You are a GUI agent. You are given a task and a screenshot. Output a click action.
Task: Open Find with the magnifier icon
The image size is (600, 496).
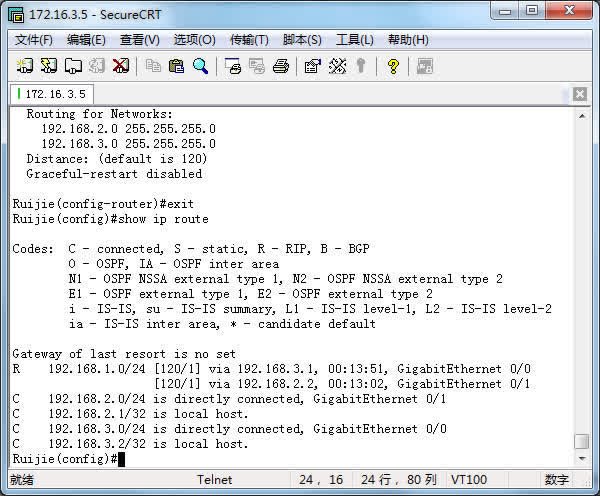[200, 66]
